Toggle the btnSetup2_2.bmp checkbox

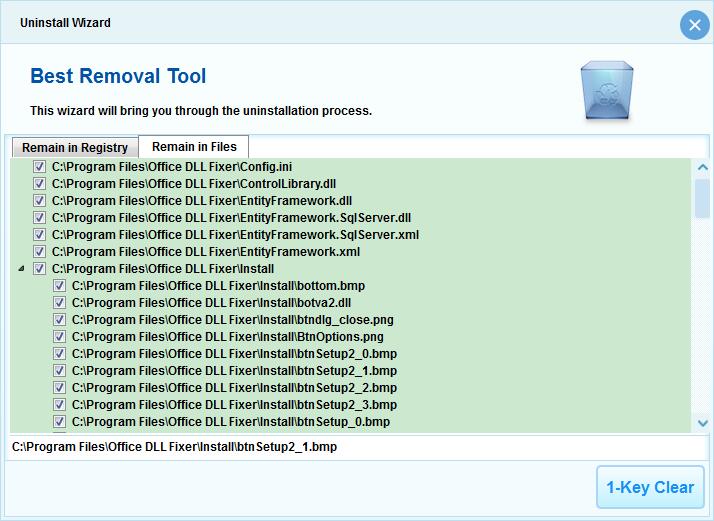[x=59, y=388]
